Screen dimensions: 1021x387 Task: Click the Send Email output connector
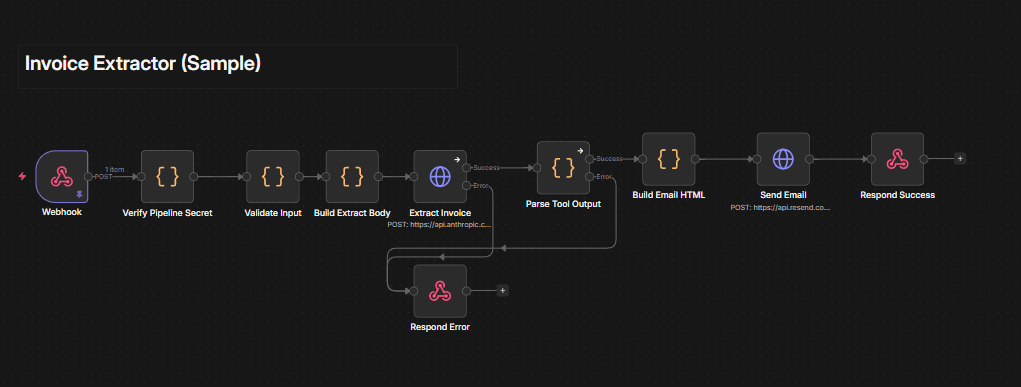click(809, 158)
